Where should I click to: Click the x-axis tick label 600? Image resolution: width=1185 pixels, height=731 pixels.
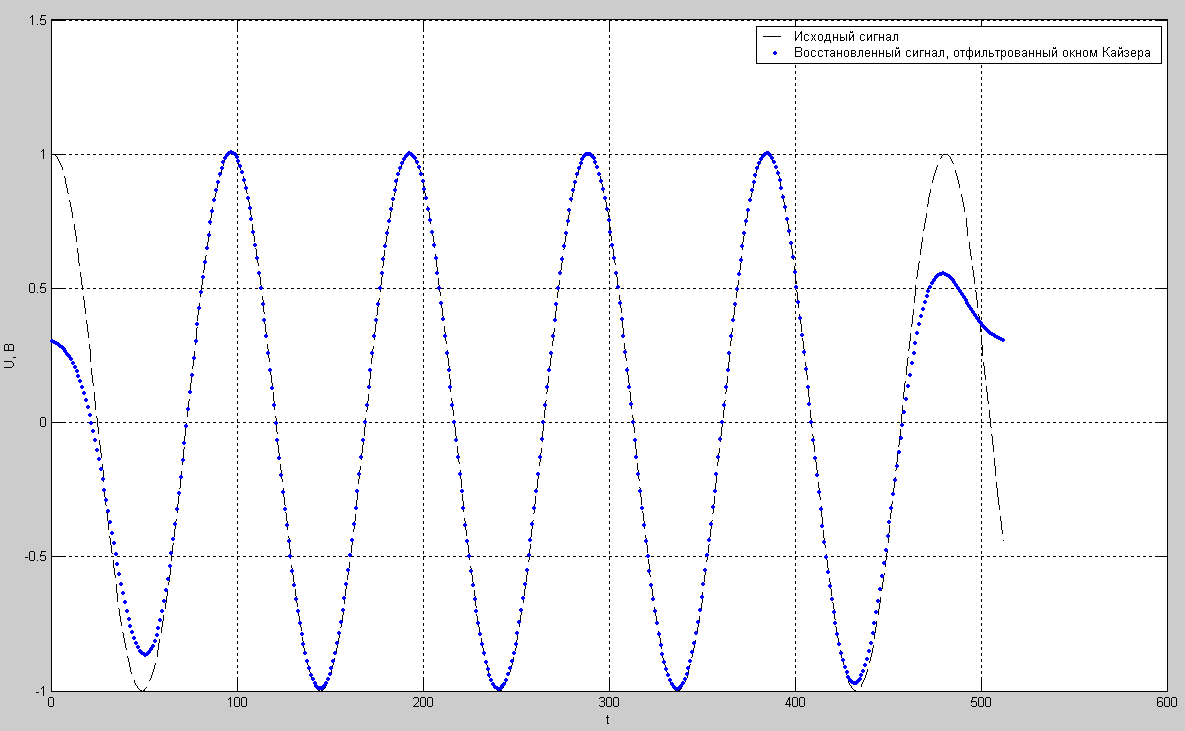point(1167,704)
